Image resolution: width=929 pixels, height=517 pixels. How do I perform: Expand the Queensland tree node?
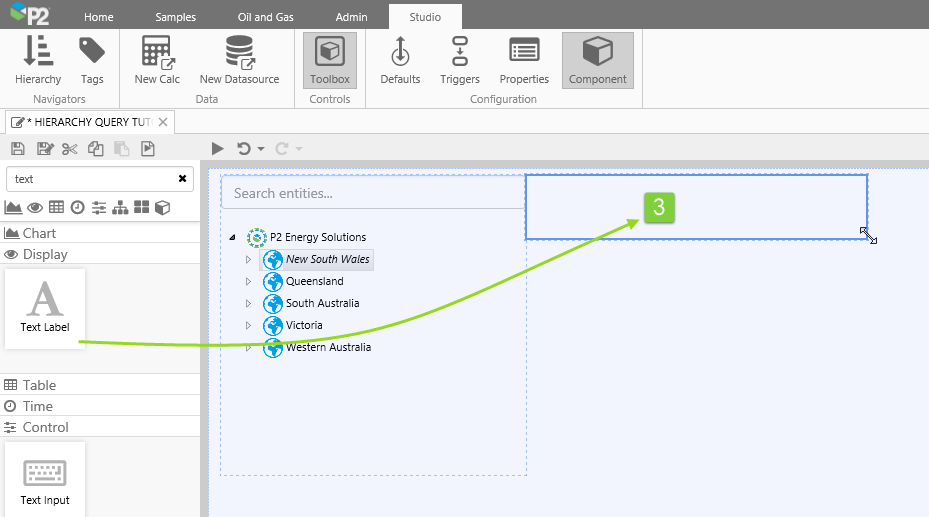click(249, 282)
